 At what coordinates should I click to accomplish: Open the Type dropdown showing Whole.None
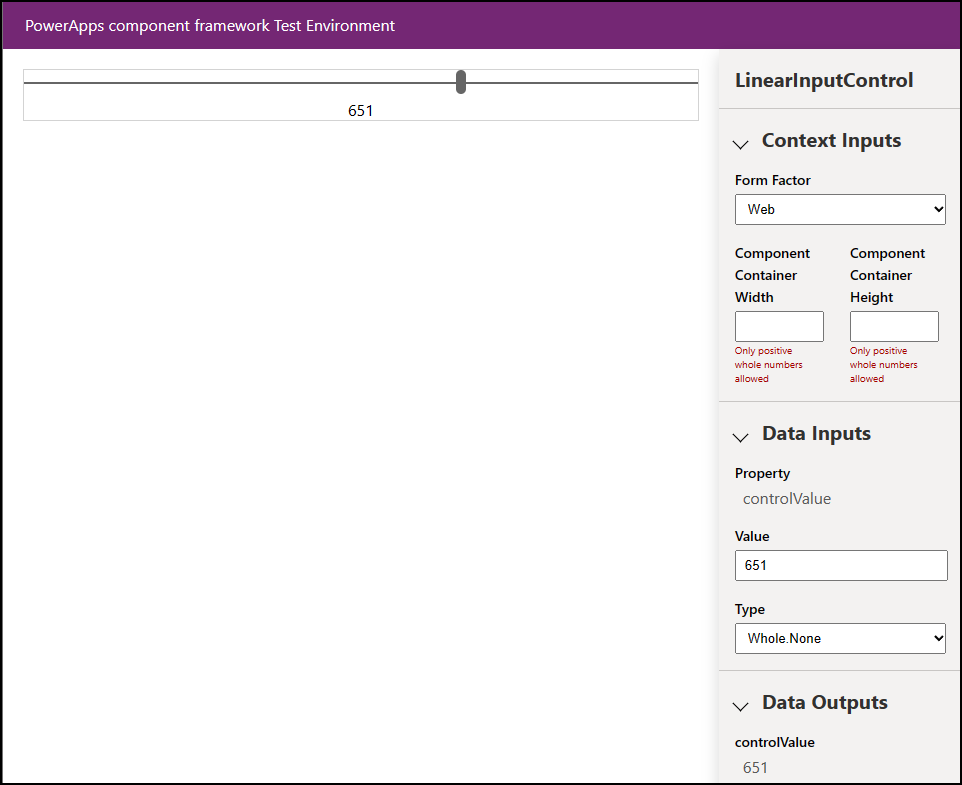840,638
